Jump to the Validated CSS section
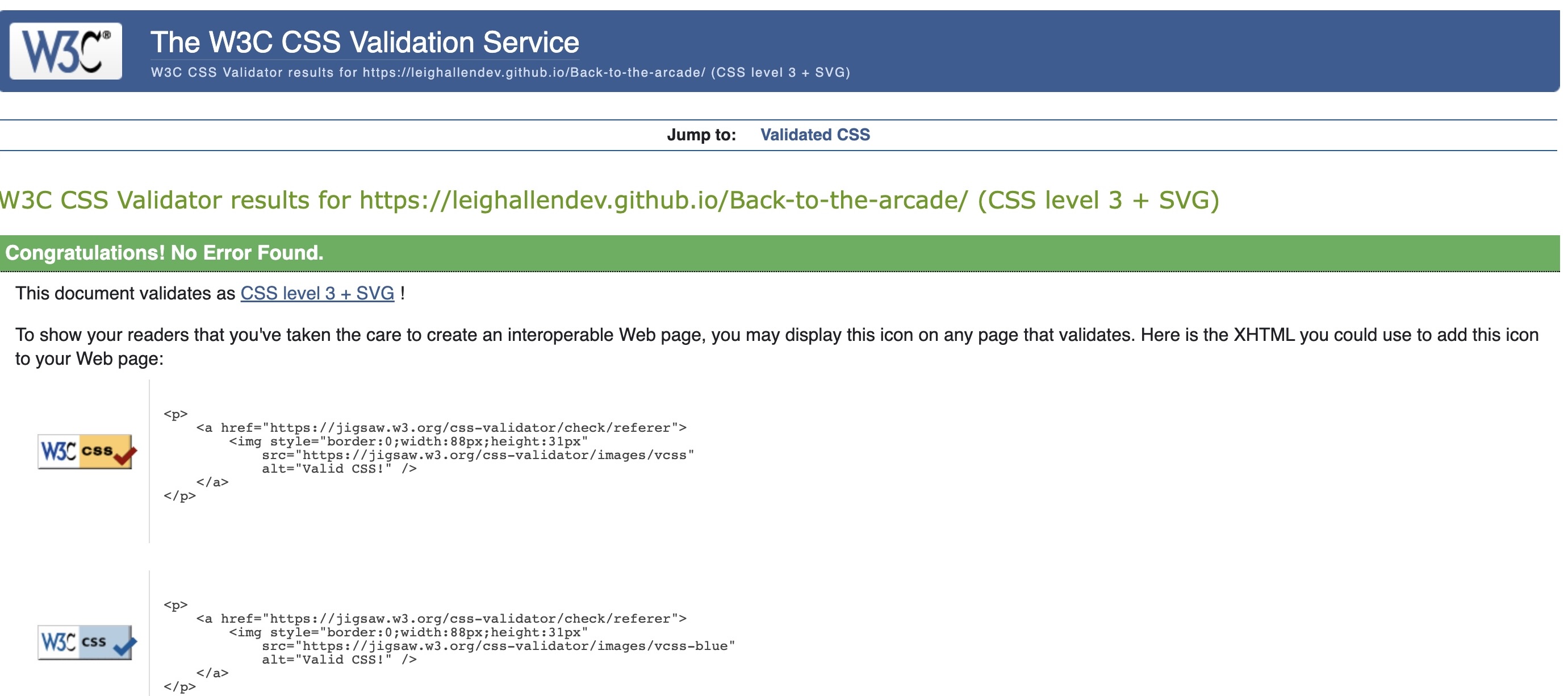Viewport: 1568px width, 696px height. point(814,135)
